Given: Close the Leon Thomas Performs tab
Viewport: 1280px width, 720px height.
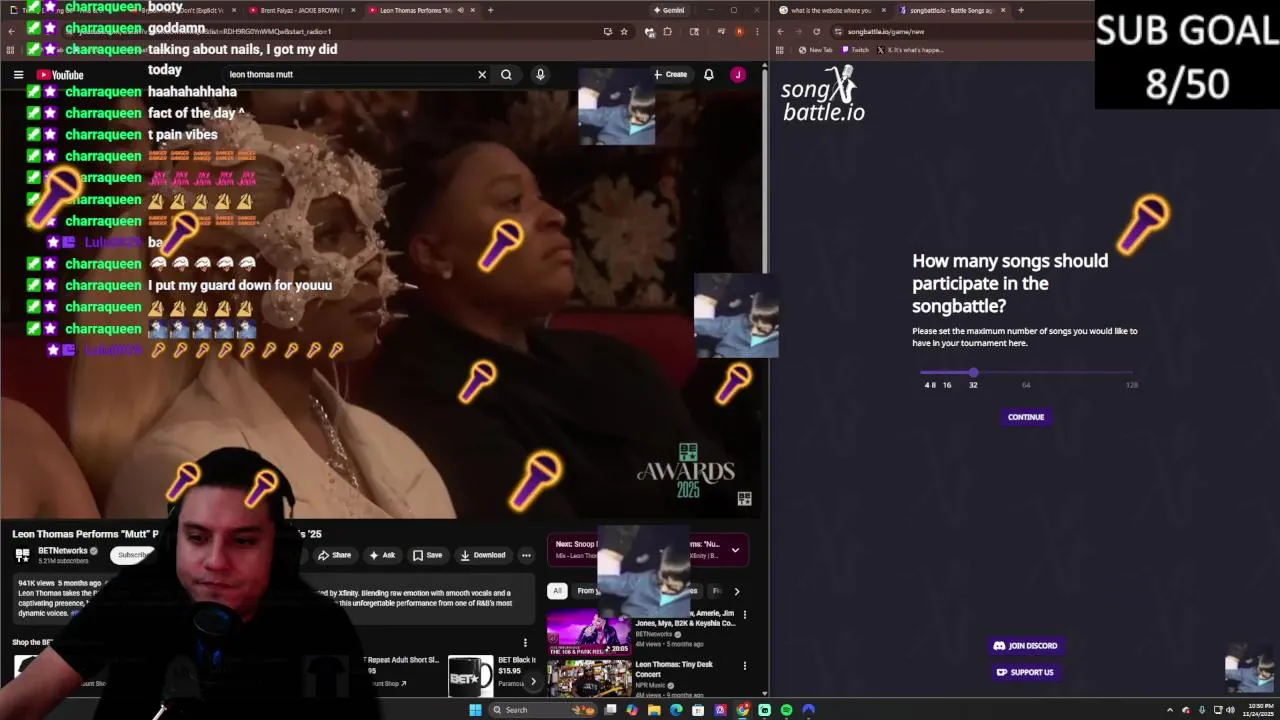Looking at the screenshot, I should 472,10.
